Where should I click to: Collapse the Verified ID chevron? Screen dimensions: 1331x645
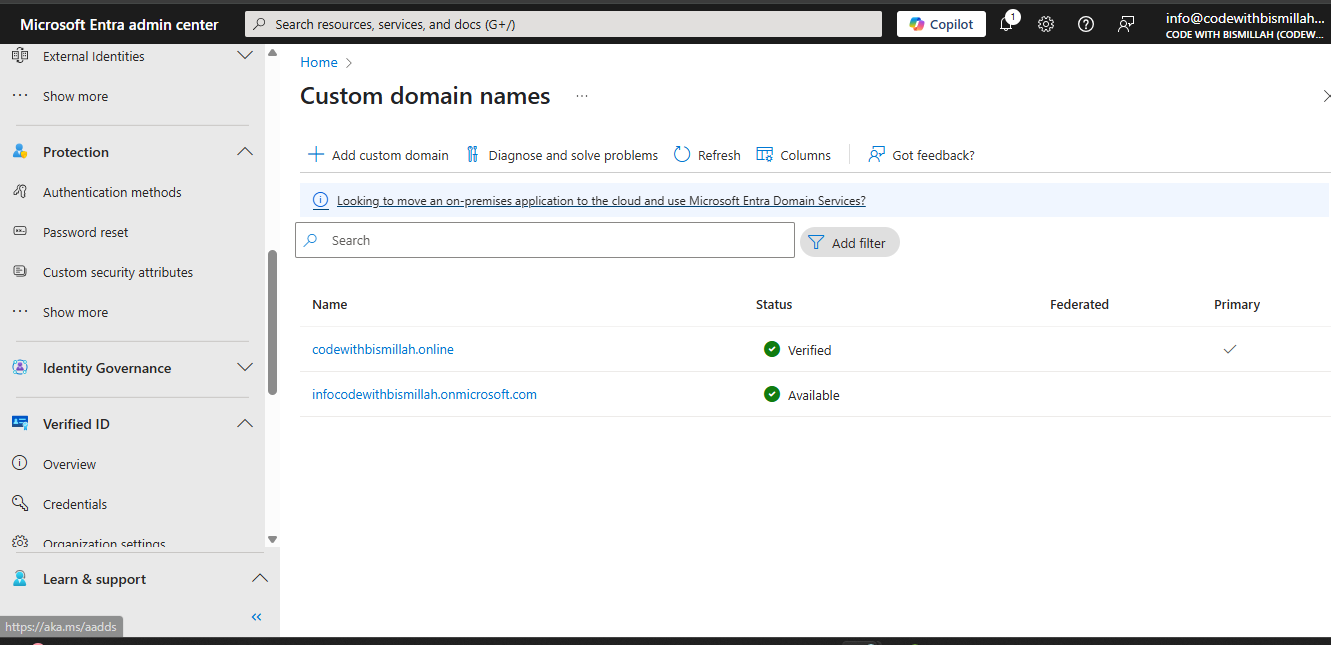coord(245,424)
